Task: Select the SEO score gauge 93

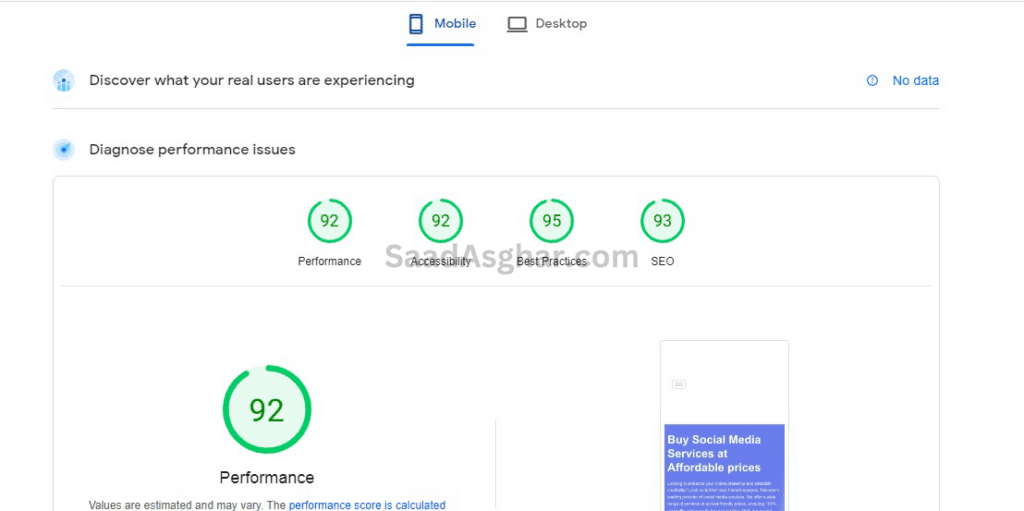Action: (x=662, y=221)
